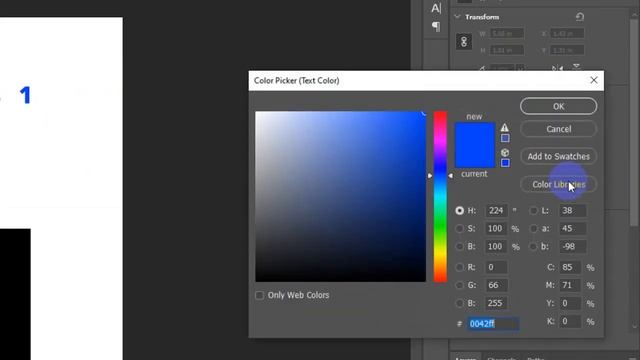Switch to the Layers tab
The image size is (640, 360).
[x=465, y=358]
